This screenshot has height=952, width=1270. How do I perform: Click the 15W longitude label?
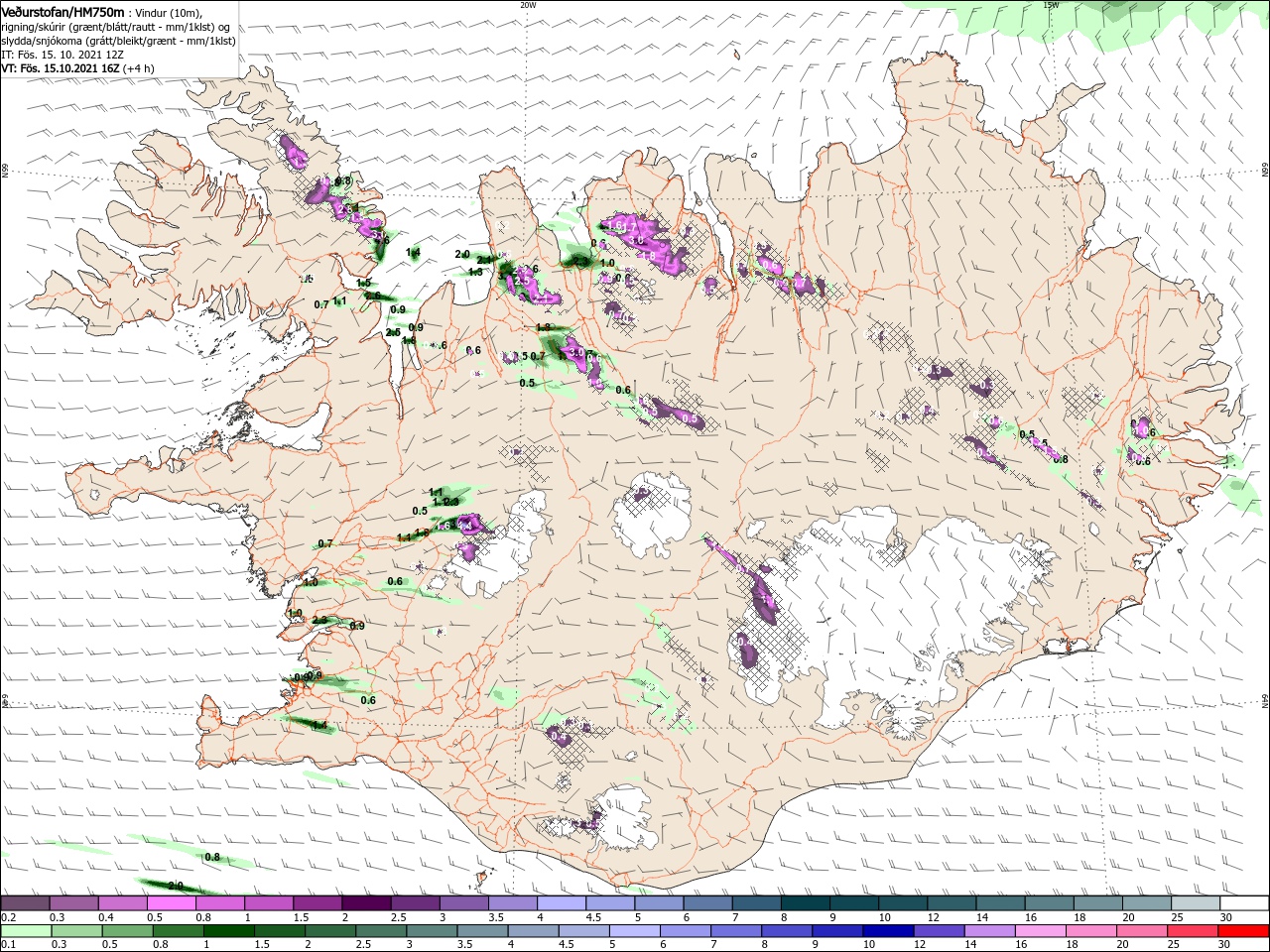pyautogui.click(x=1051, y=4)
